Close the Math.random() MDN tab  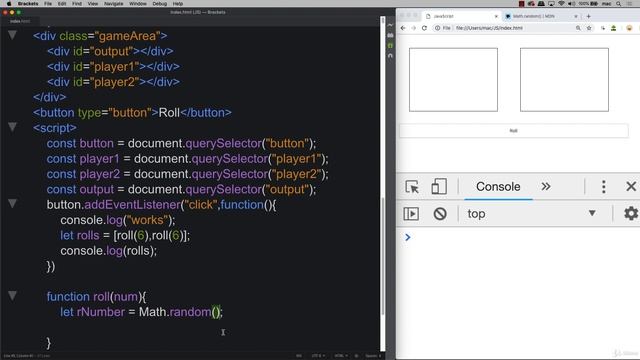576,16
